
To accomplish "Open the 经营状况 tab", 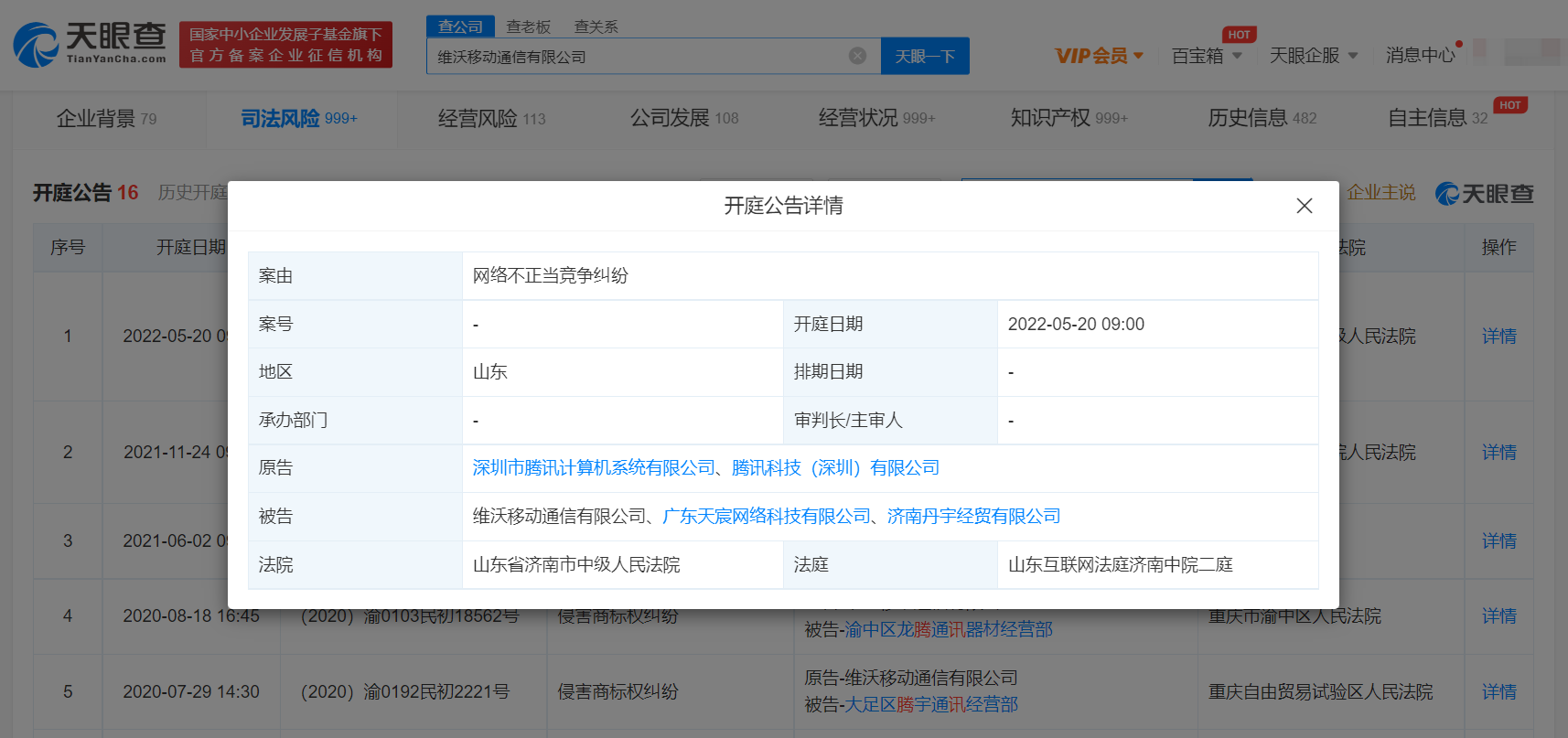I will [x=876, y=118].
